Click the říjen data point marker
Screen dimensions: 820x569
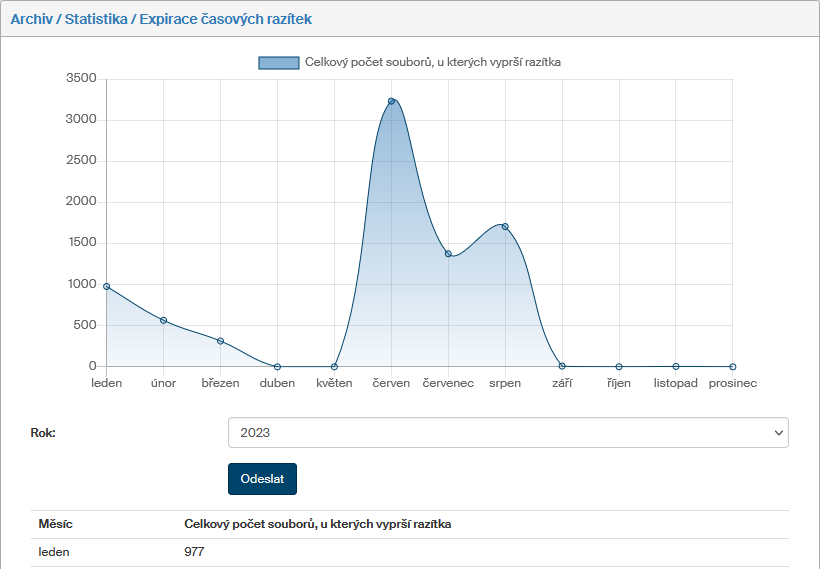click(619, 366)
